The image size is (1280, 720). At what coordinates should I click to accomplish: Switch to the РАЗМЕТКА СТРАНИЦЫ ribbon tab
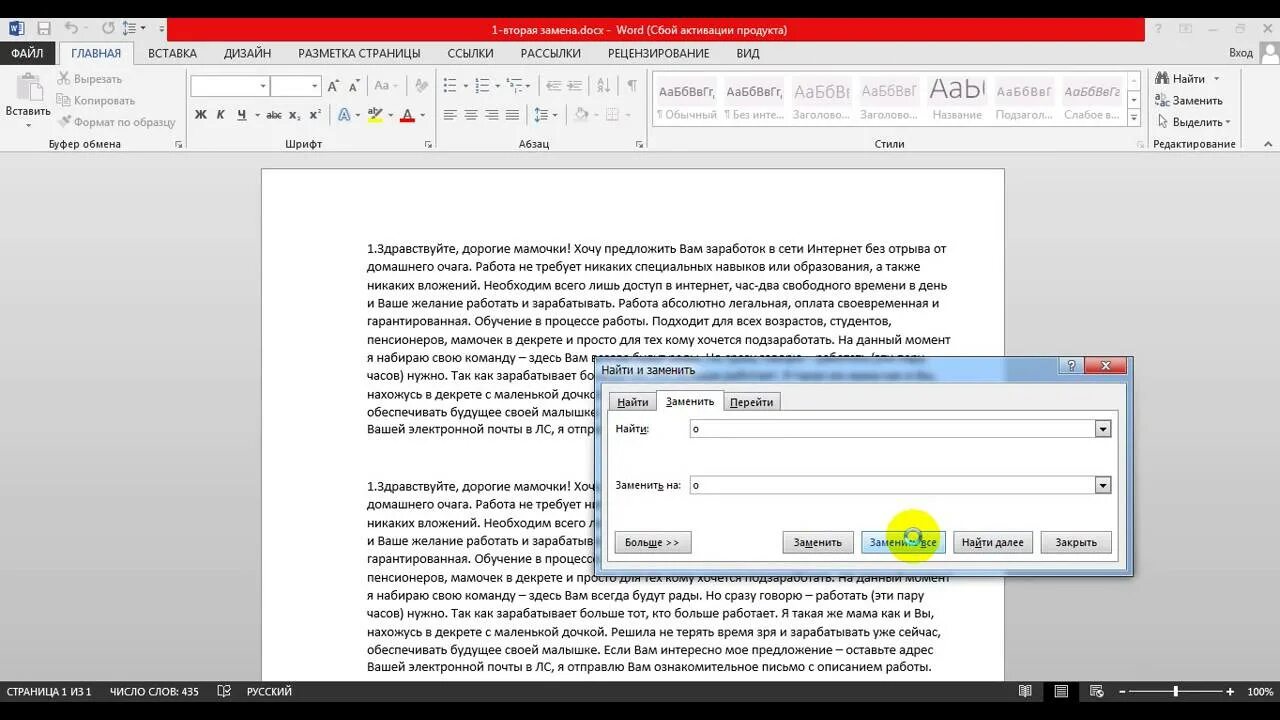pyautogui.click(x=359, y=53)
